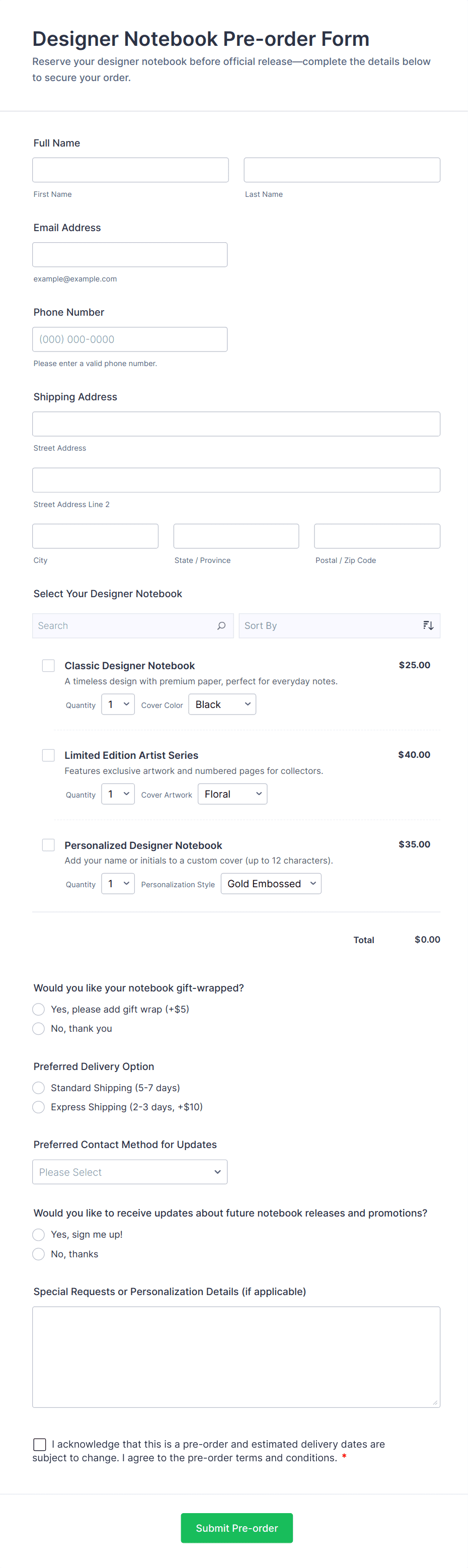Open the Cover Color dropdown
The image size is (468, 1568).
222,704
